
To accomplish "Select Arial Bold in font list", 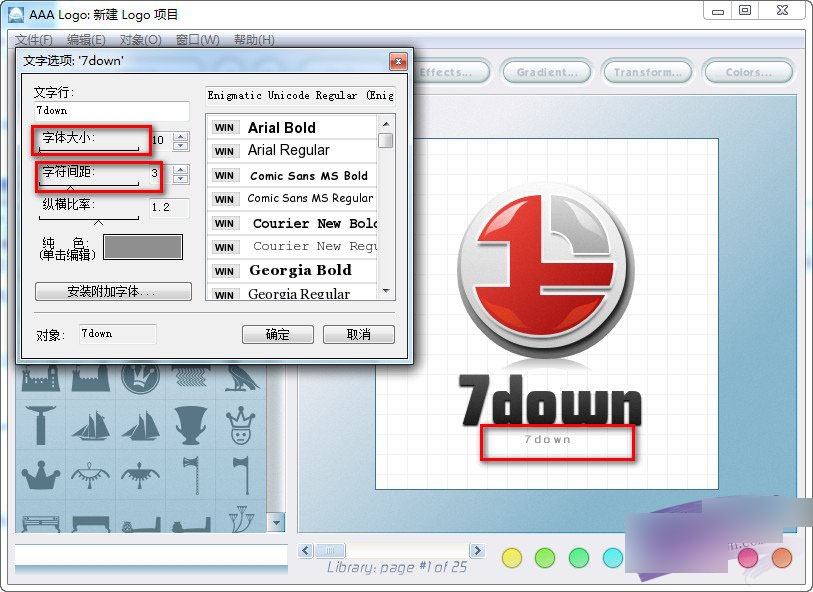I will click(x=292, y=128).
